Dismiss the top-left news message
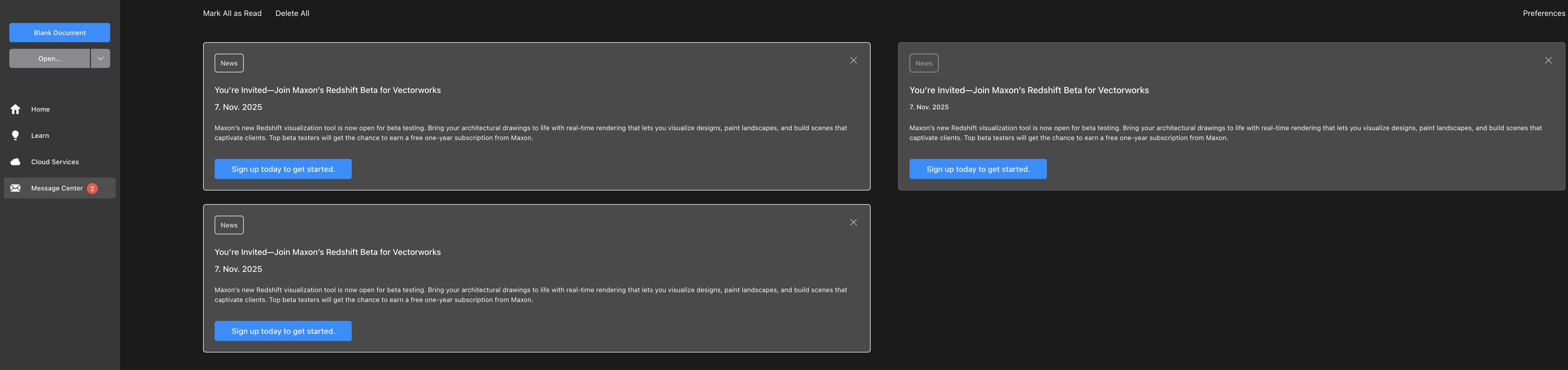The image size is (1568, 370). coord(853,60)
